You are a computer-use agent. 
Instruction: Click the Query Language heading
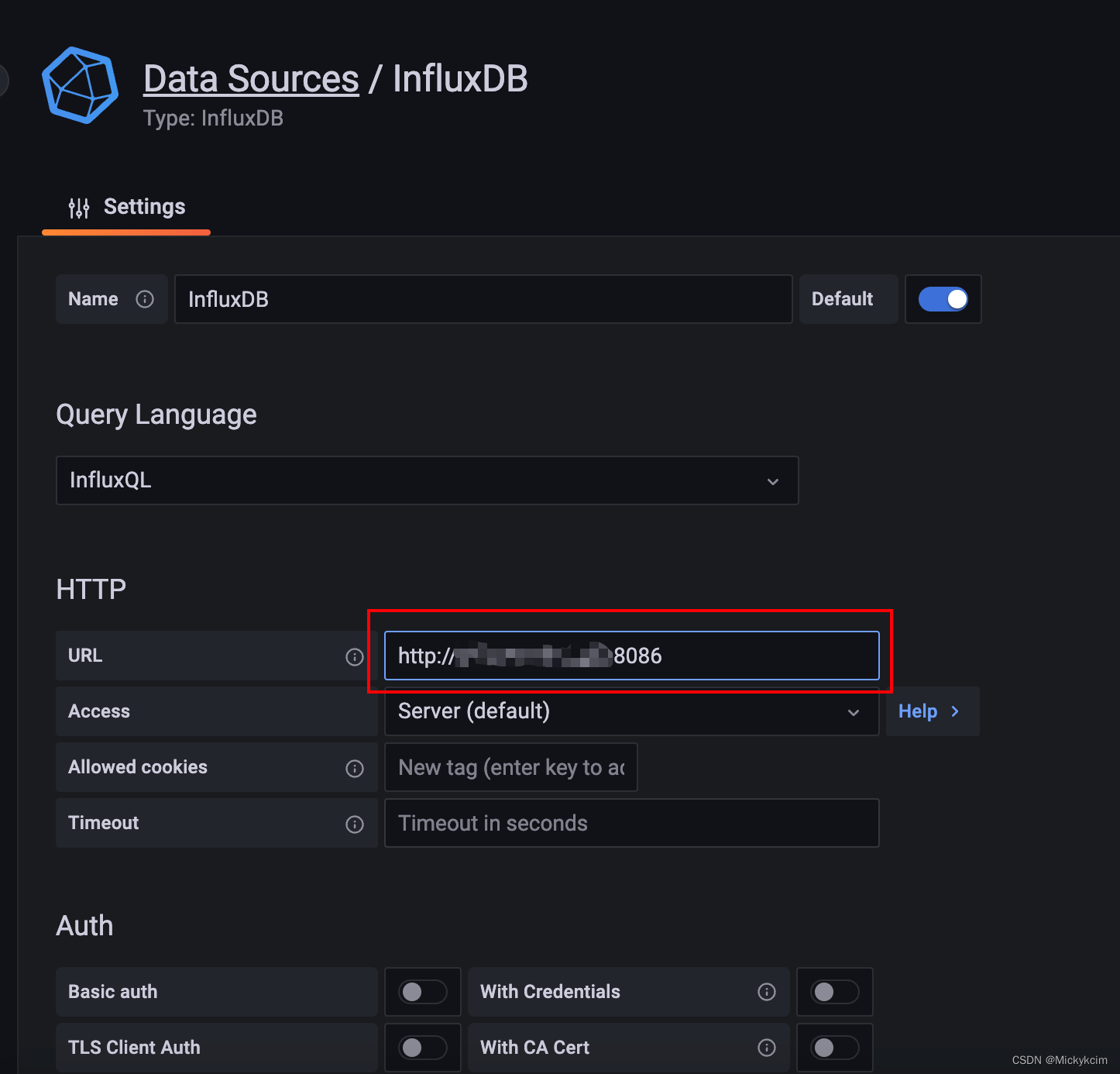[156, 415]
